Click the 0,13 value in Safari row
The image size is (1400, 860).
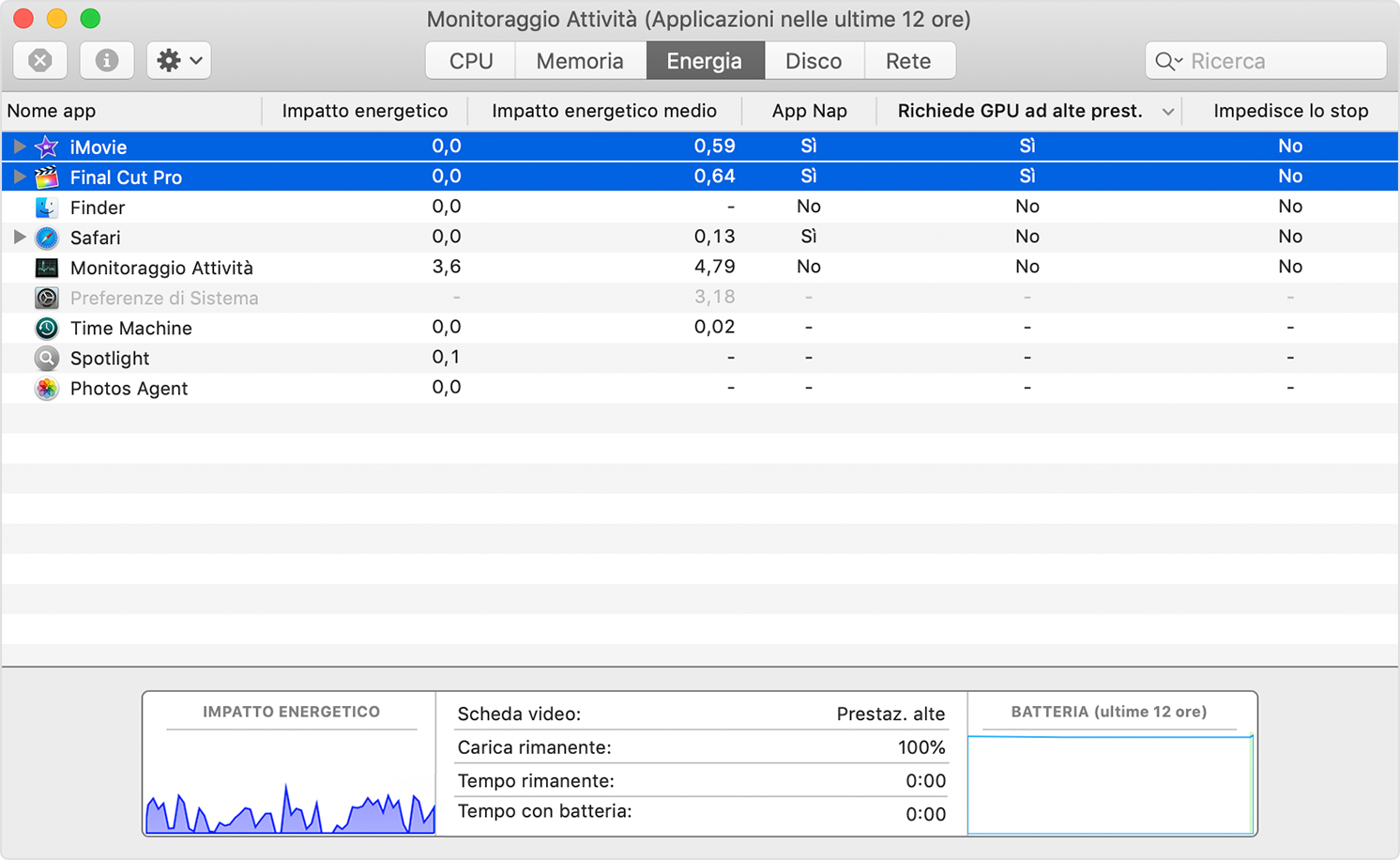click(714, 237)
